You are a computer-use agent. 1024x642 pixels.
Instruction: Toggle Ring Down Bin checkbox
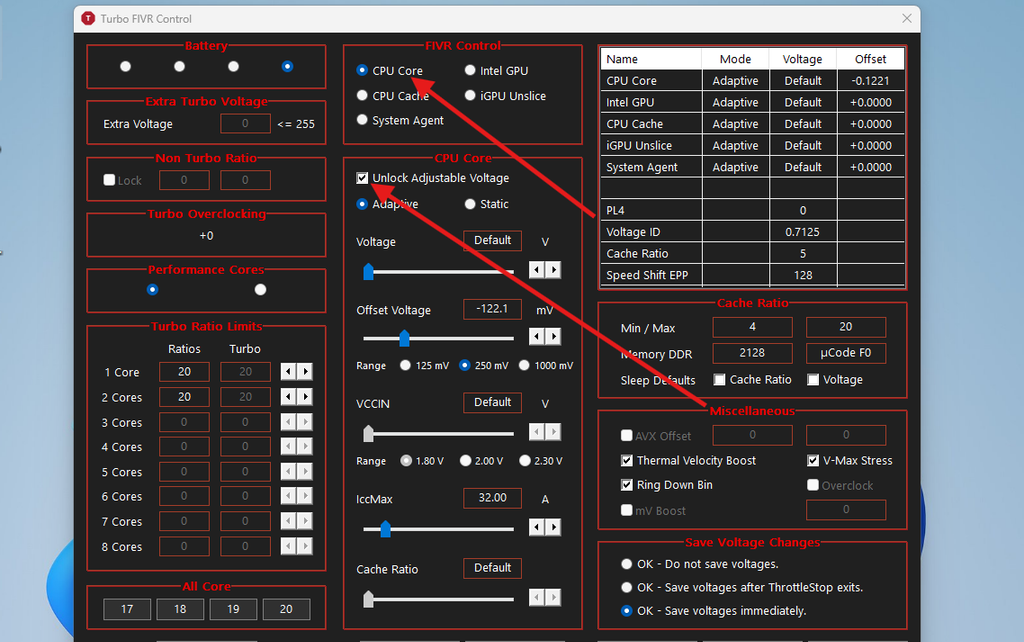[626, 485]
